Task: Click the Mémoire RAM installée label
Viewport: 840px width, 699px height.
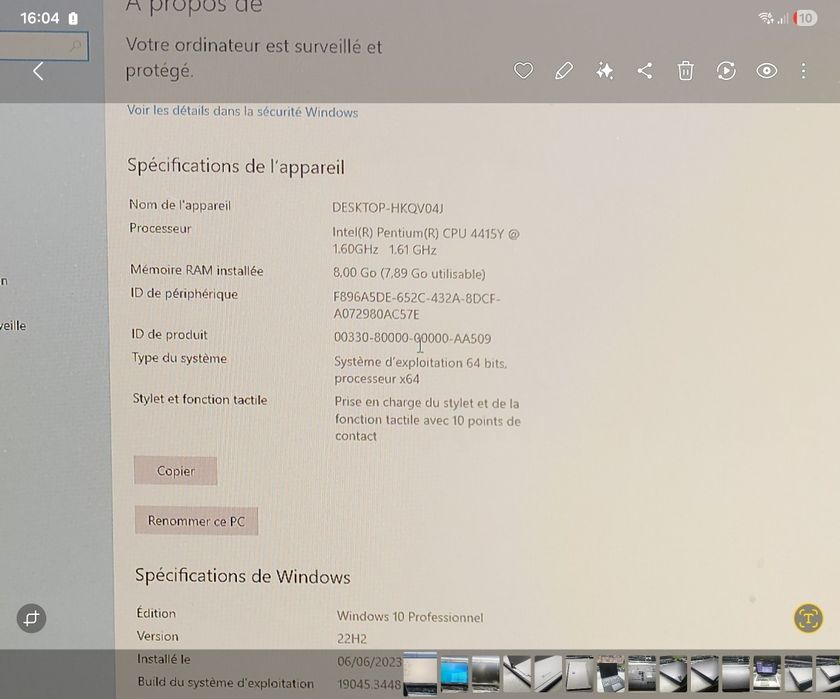Action: [197, 270]
